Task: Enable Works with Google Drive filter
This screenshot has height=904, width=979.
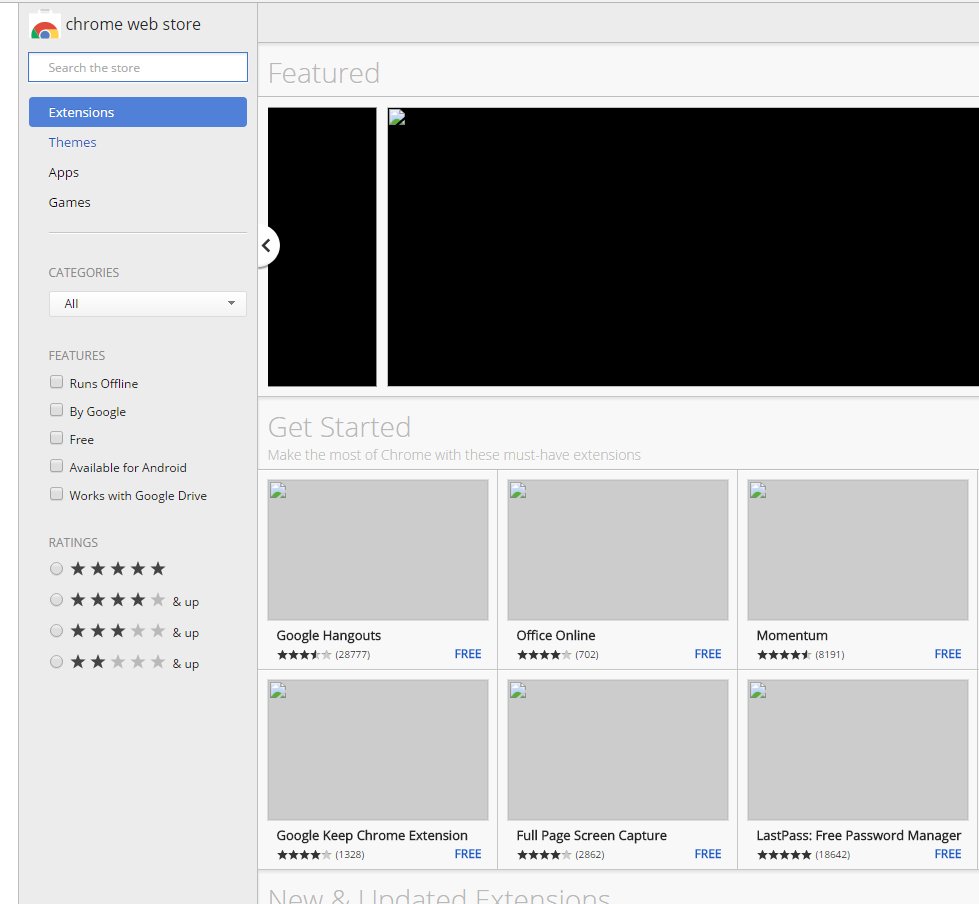Action: point(56,494)
